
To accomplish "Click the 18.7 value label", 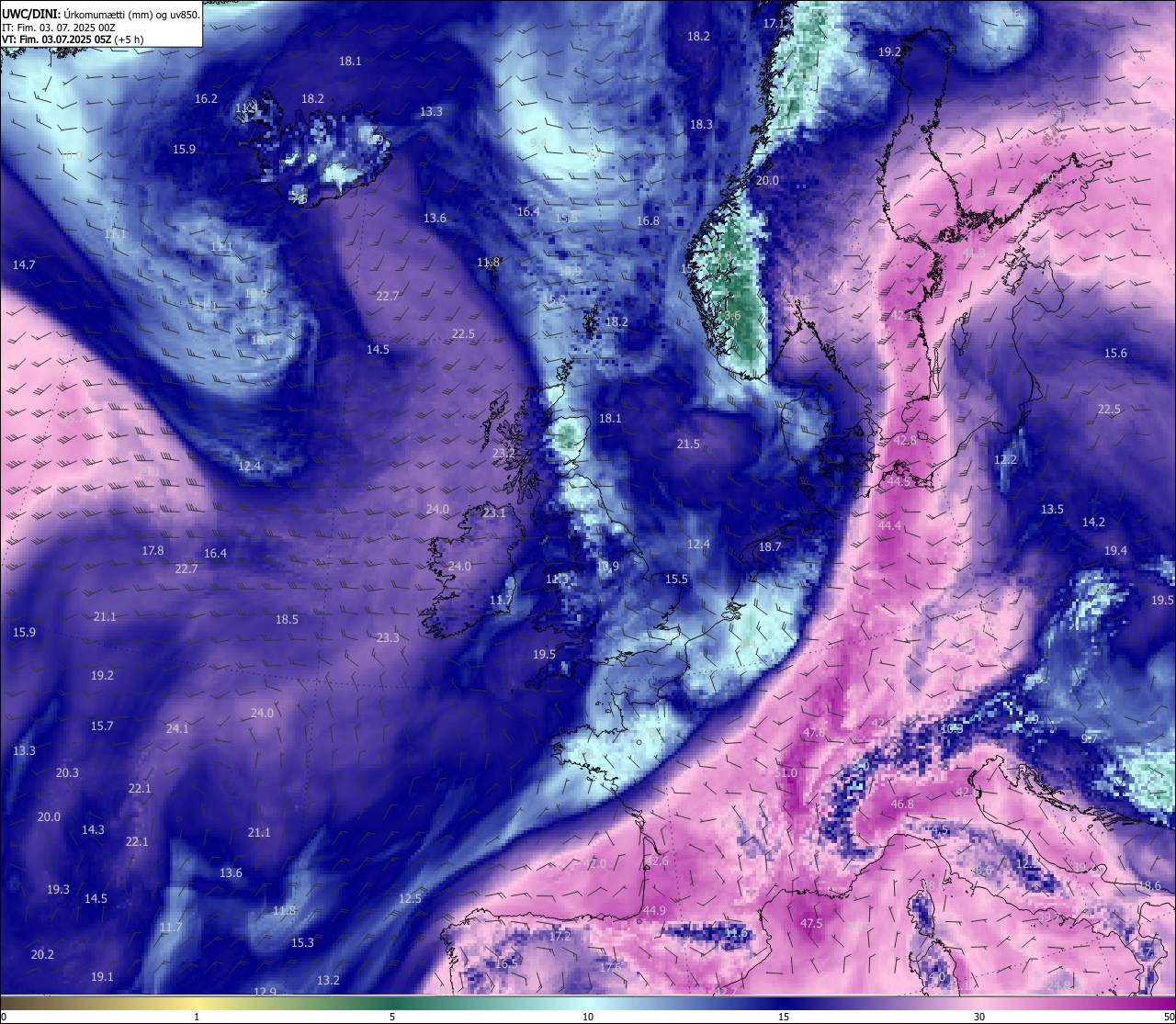I will (x=770, y=546).
